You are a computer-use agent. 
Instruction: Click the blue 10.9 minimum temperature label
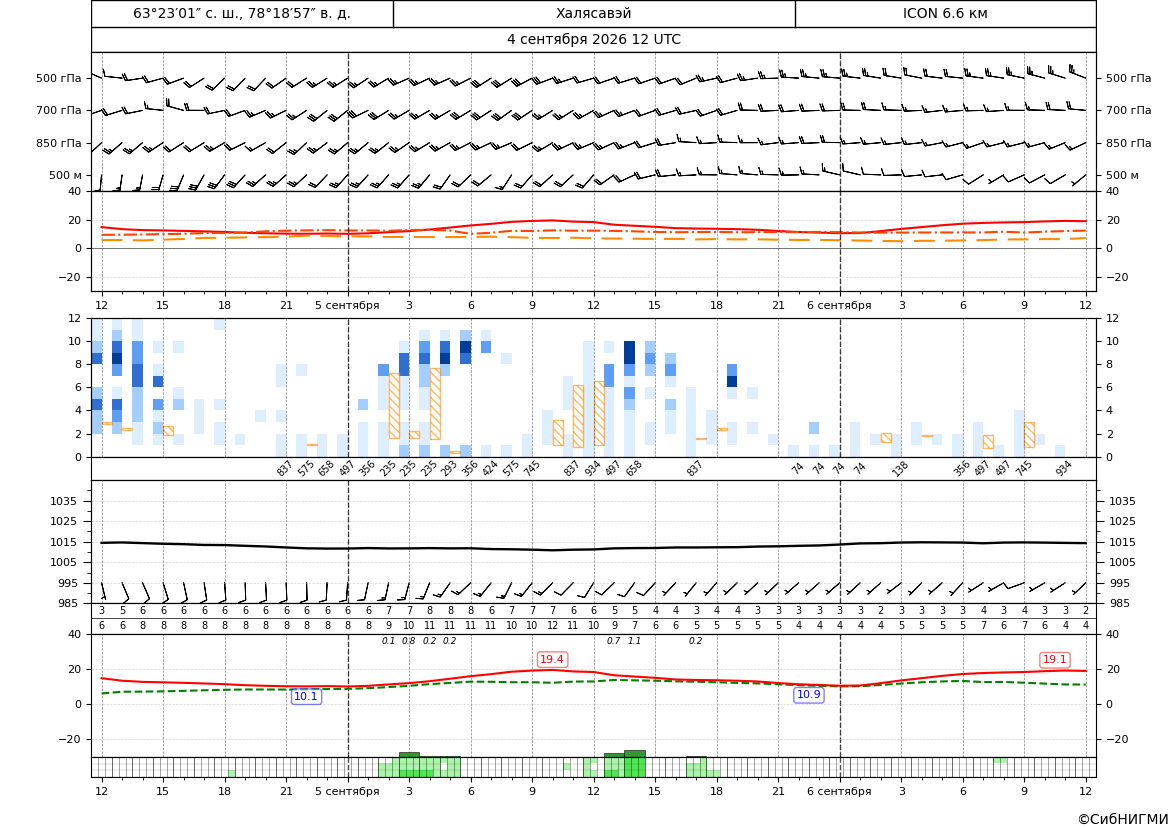click(809, 694)
